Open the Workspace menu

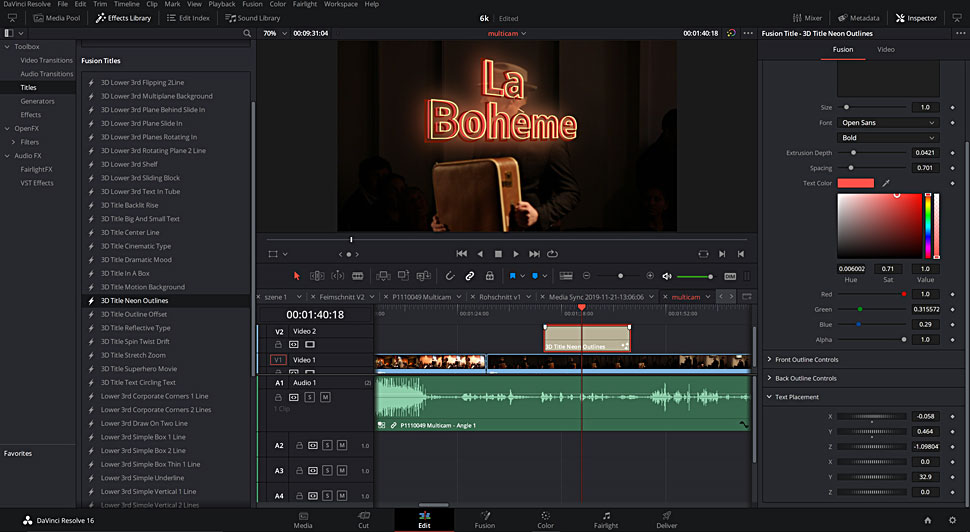[340, 4]
